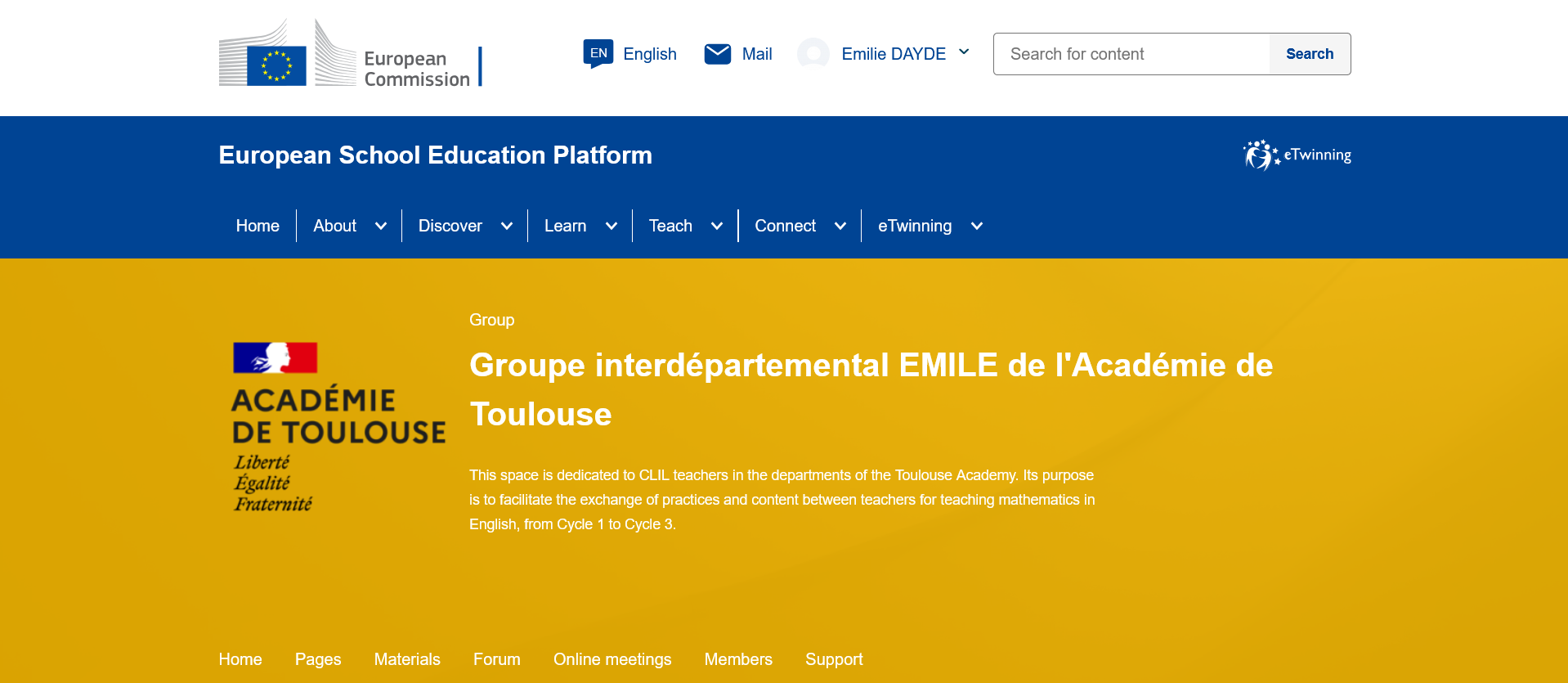Open Mail via envelope icon
Screen dimensions: 1568x683
coord(718,54)
